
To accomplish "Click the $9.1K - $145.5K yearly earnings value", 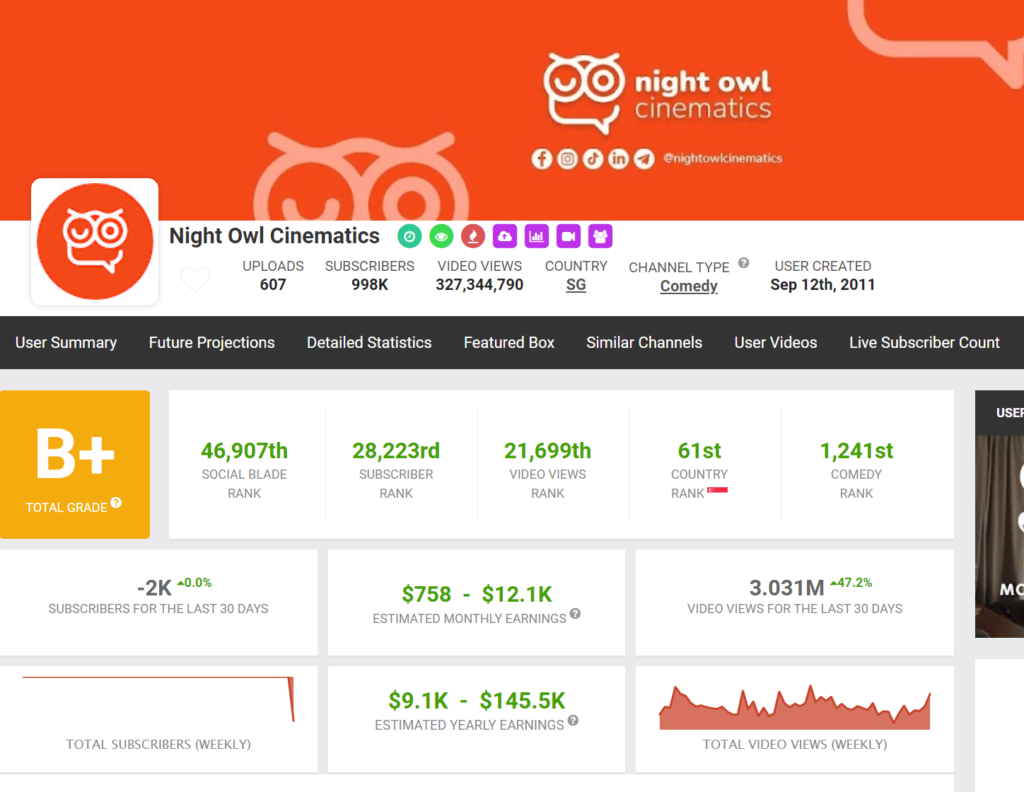I will tap(477, 701).
